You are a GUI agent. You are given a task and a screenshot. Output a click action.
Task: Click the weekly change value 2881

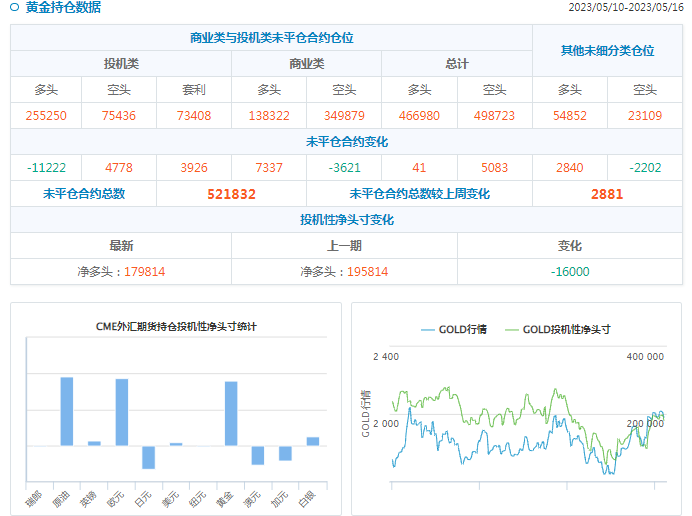click(606, 194)
